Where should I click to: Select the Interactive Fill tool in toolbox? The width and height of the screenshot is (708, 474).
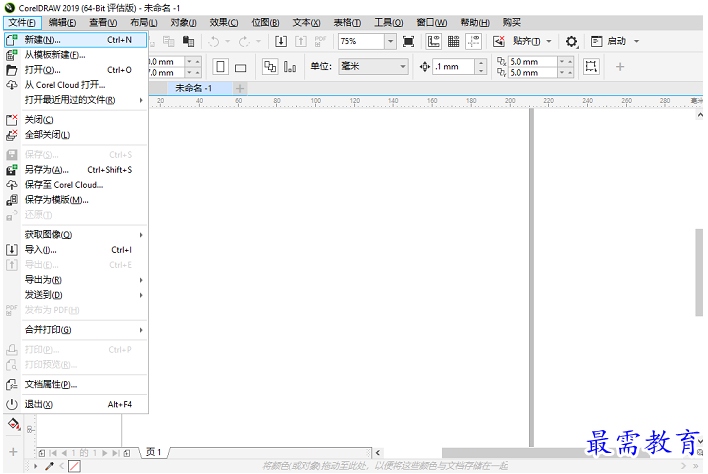point(14,424)
